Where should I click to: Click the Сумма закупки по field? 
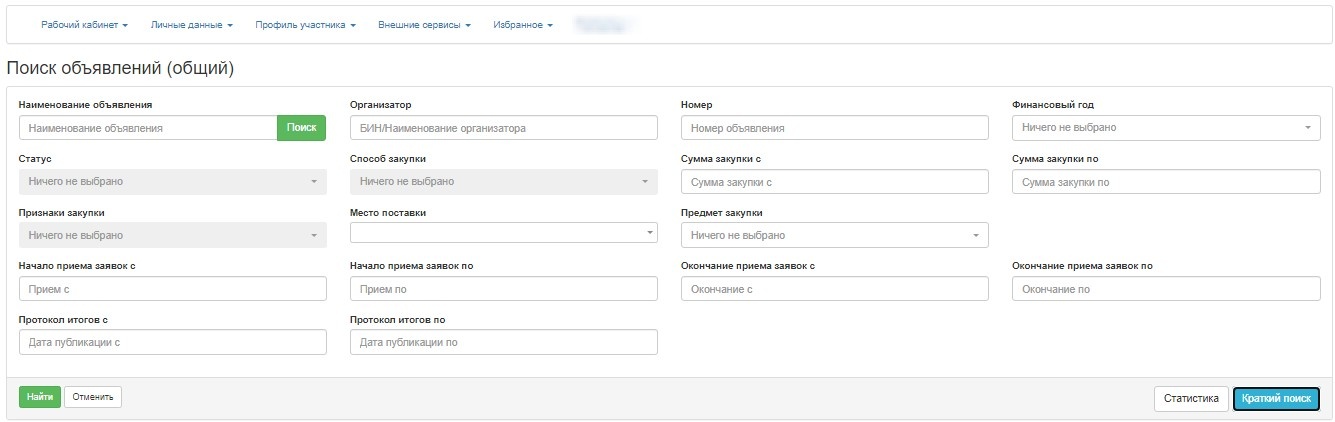(x=1166, y=182)
